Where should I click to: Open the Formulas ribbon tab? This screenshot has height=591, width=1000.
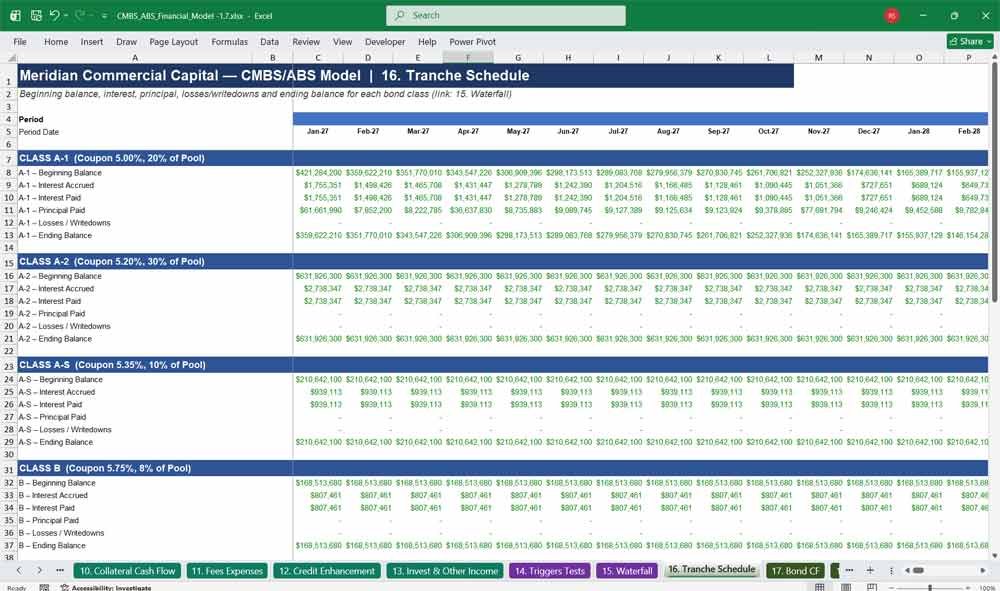[x=230, y=41]
